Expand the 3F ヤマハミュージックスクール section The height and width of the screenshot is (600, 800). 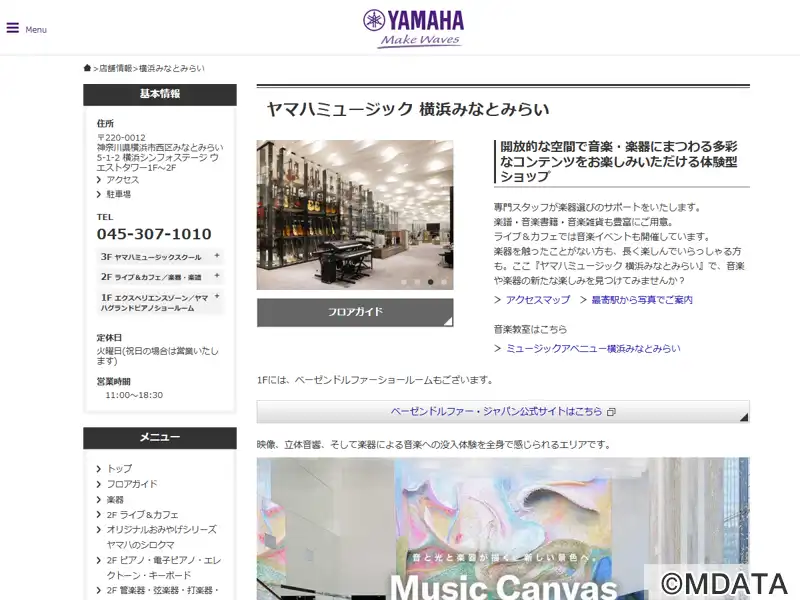pyautogui.click(x=160, y=257)
